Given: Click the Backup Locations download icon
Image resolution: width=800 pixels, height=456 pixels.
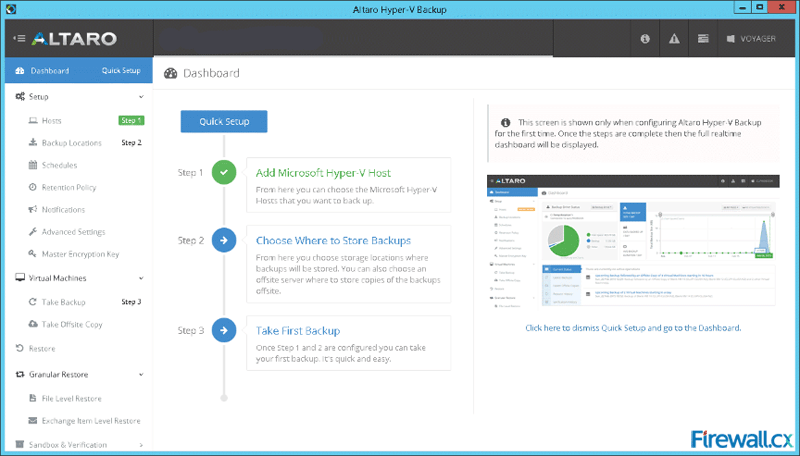Looking at the screenshot, I should (x=33, y=142).
